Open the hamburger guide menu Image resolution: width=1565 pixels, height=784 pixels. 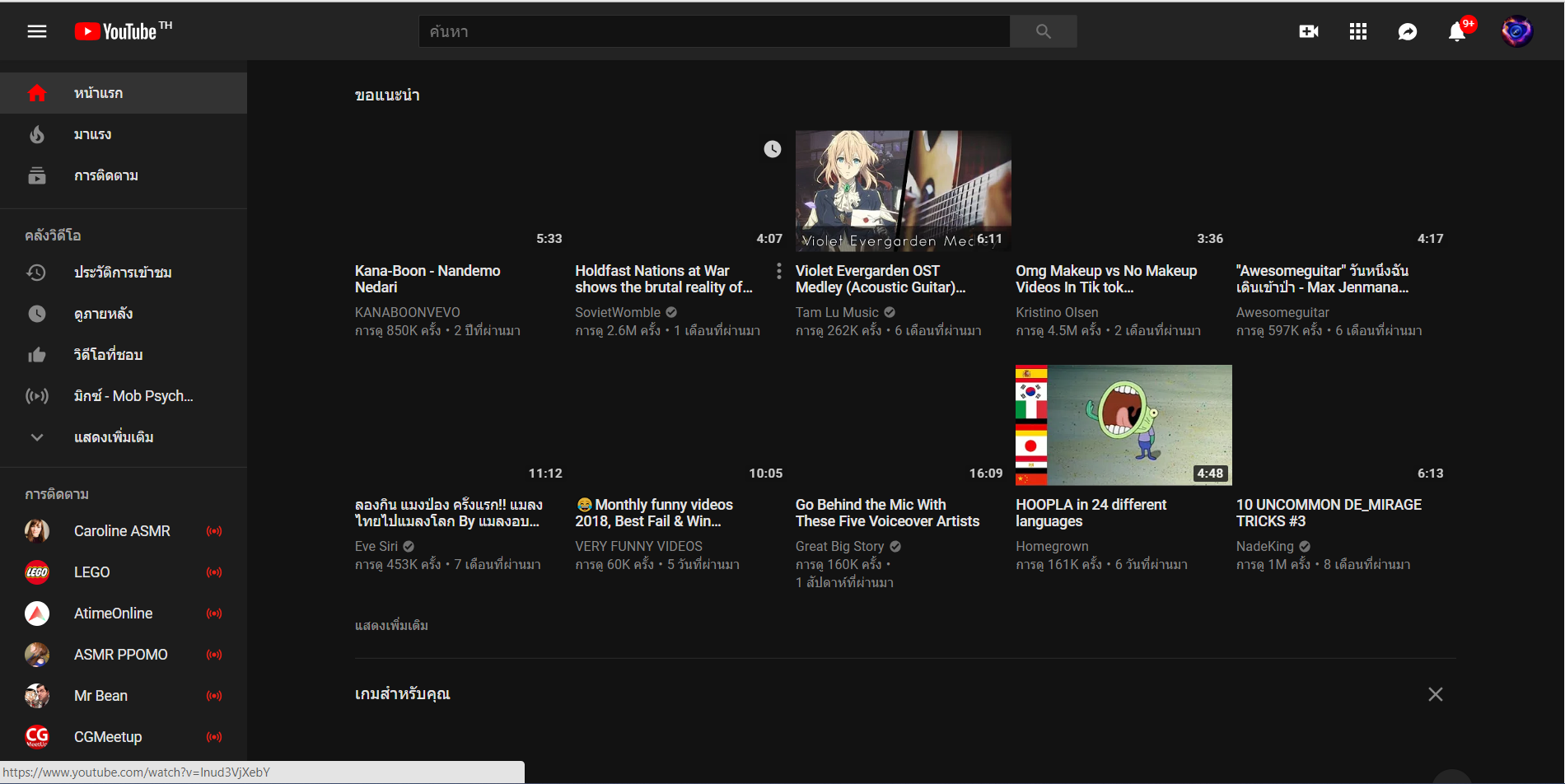click(37, 31)
